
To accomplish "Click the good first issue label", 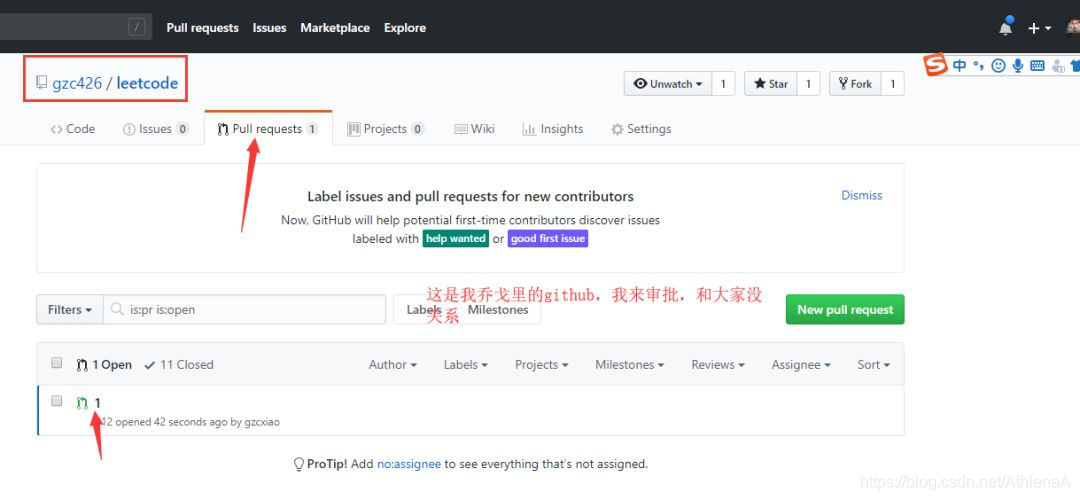I will pyautogui.click(x=548, y=239).
